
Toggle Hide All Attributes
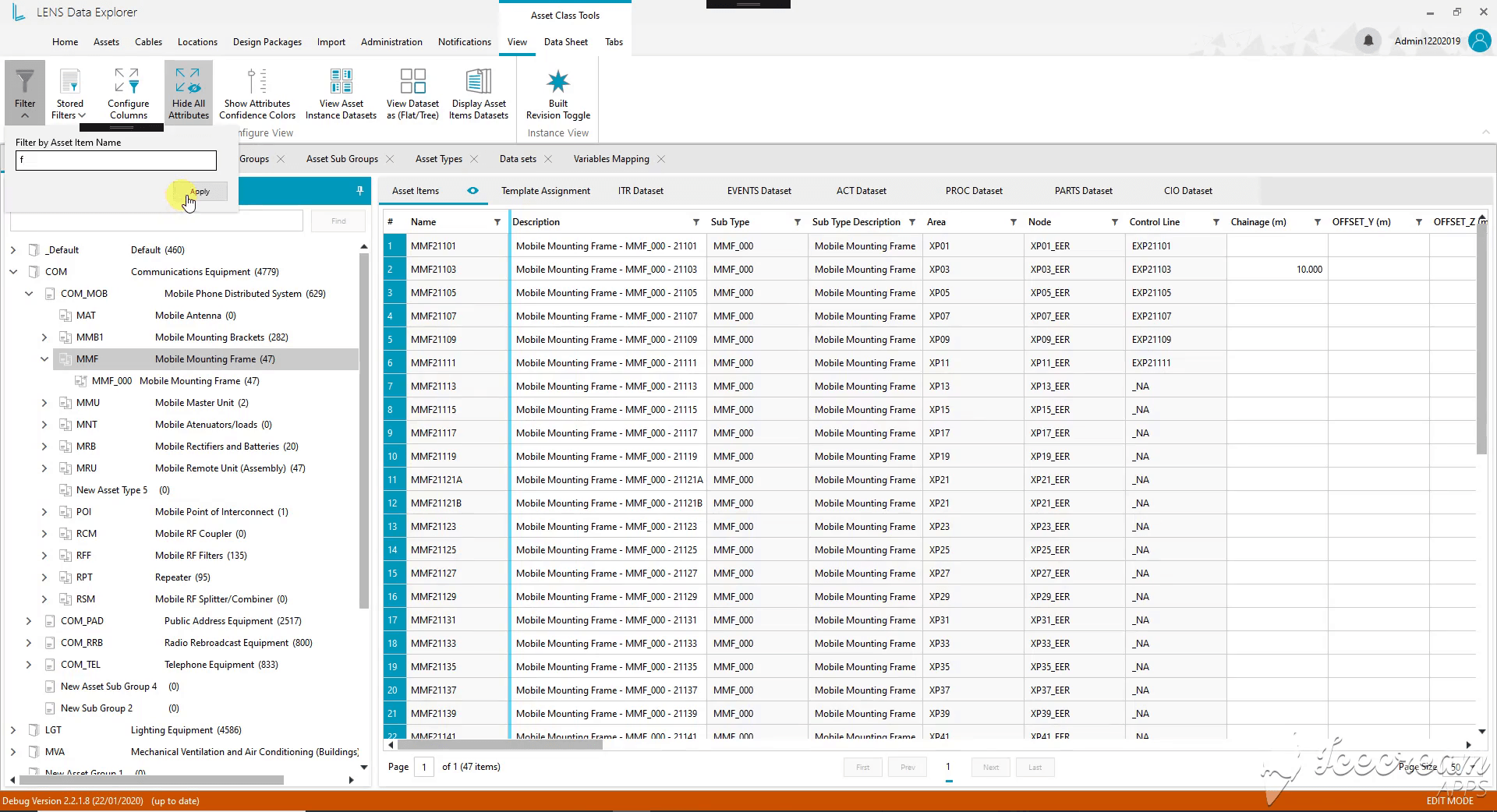click(x=188, y=93)
